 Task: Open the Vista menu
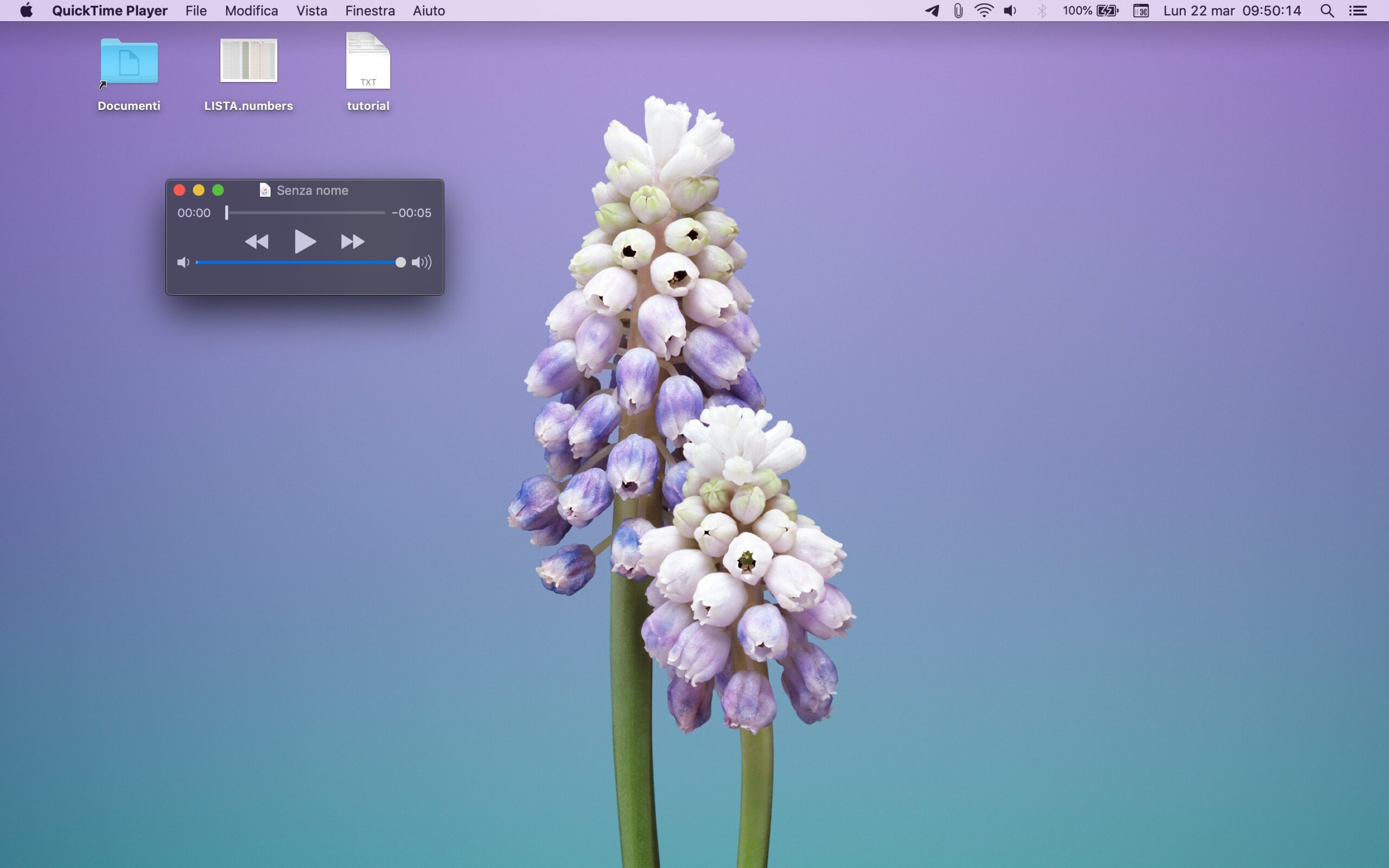pyautogui.click(x=311, y=10)
